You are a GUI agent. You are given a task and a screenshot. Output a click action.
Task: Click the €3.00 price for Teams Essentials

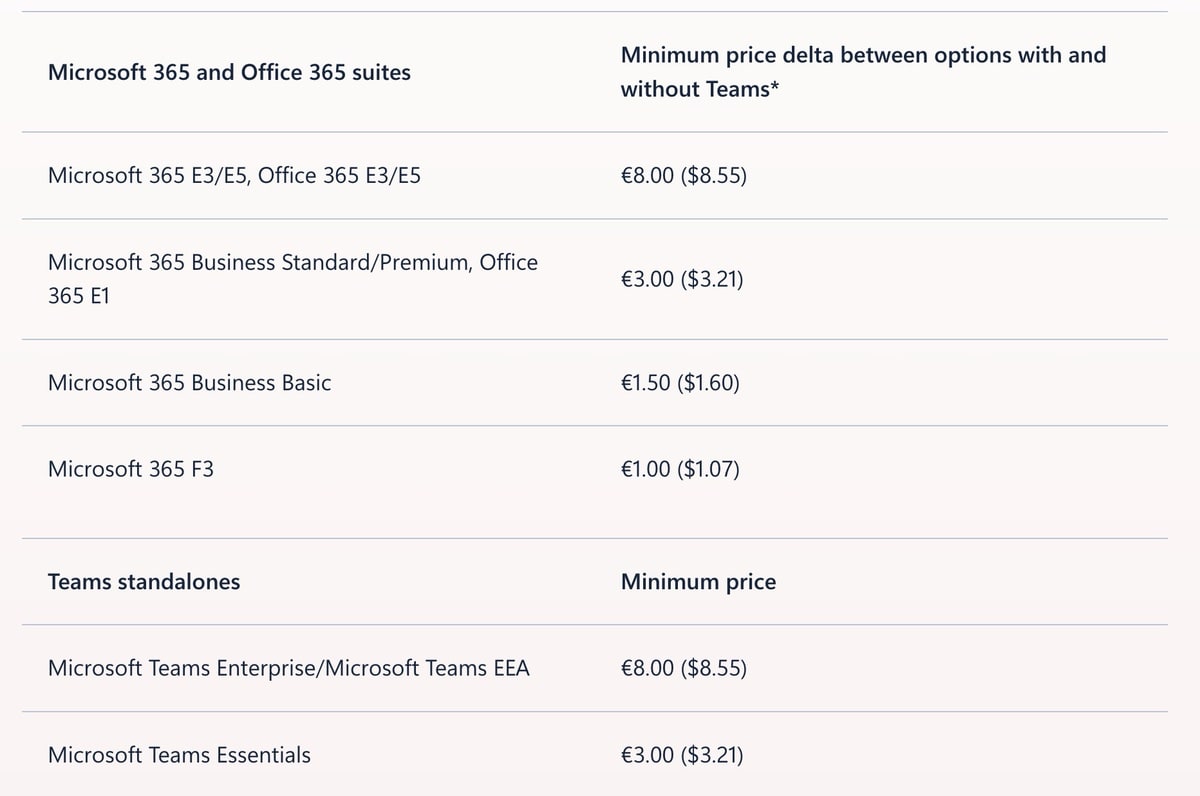tap(647, 755)
